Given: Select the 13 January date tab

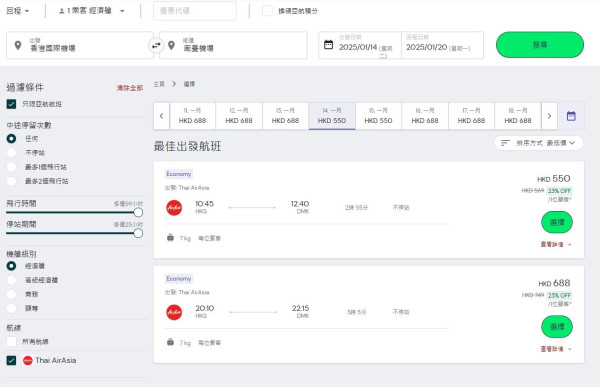Looking at the screenshot, I should click(285, 116).
